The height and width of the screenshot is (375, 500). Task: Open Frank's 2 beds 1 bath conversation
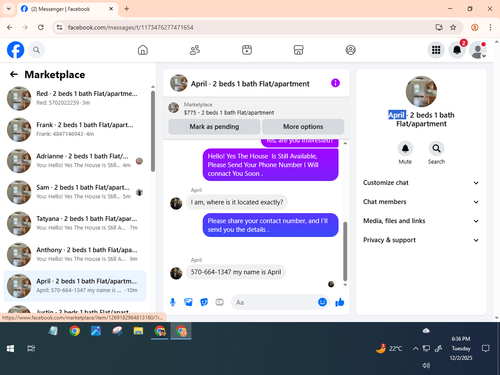pyautogui.click(x=75, y=129)
